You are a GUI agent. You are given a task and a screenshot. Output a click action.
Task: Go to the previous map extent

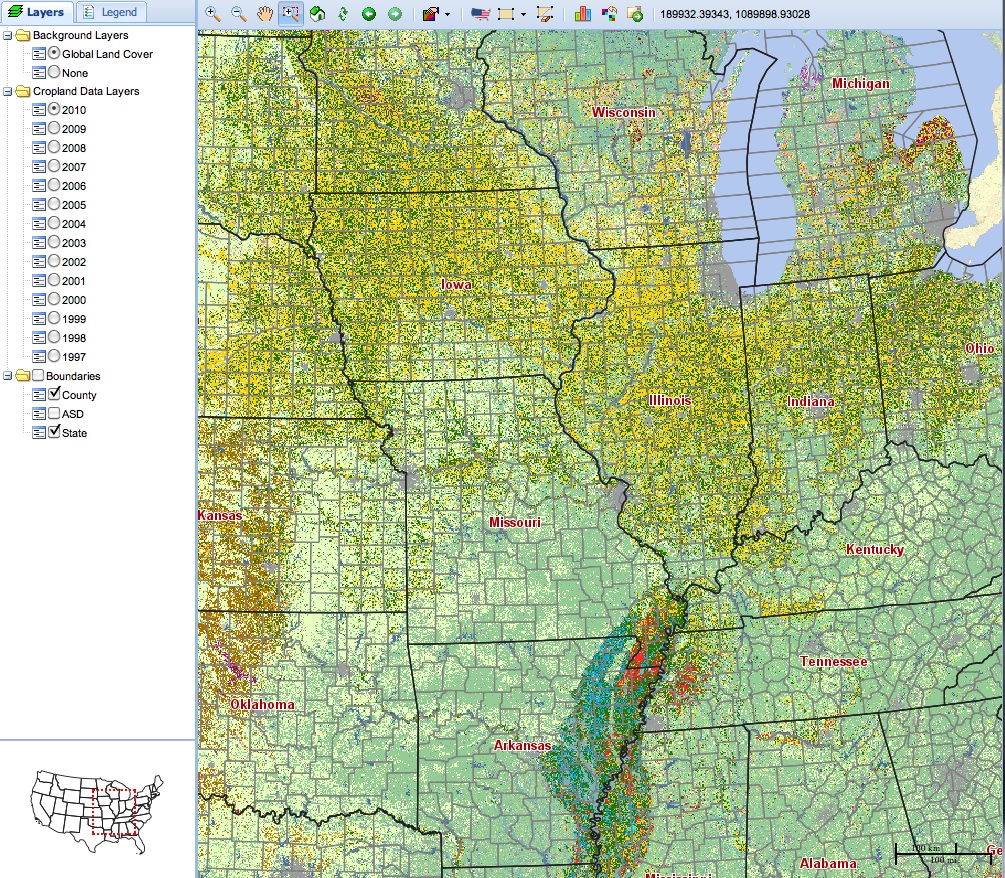tap(369, 13)
